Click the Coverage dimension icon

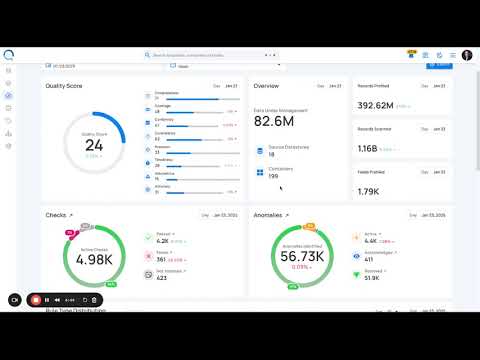click(x=148, y=109)
